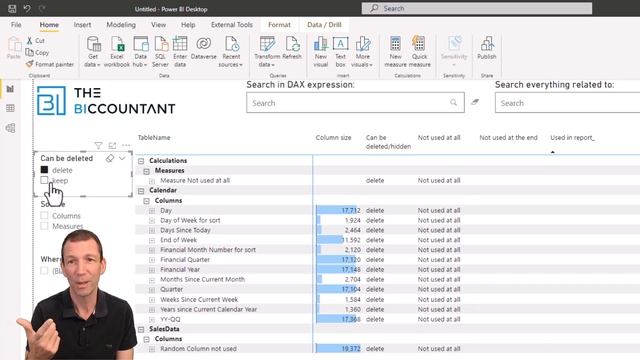Collapse the Columns group under Calendar
The image size is (640, 360).
click(x=147, y=201)
